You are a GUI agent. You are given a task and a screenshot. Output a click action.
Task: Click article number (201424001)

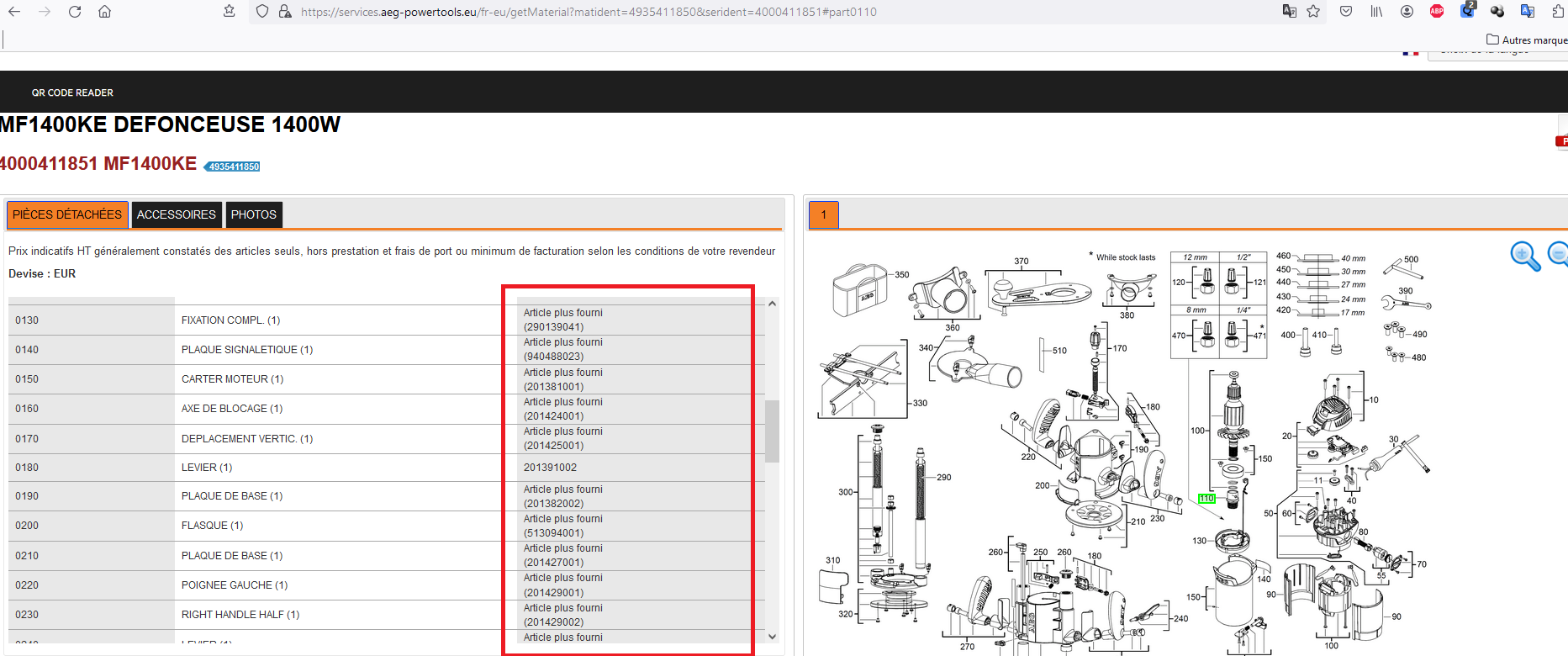[x=553, y=416]
